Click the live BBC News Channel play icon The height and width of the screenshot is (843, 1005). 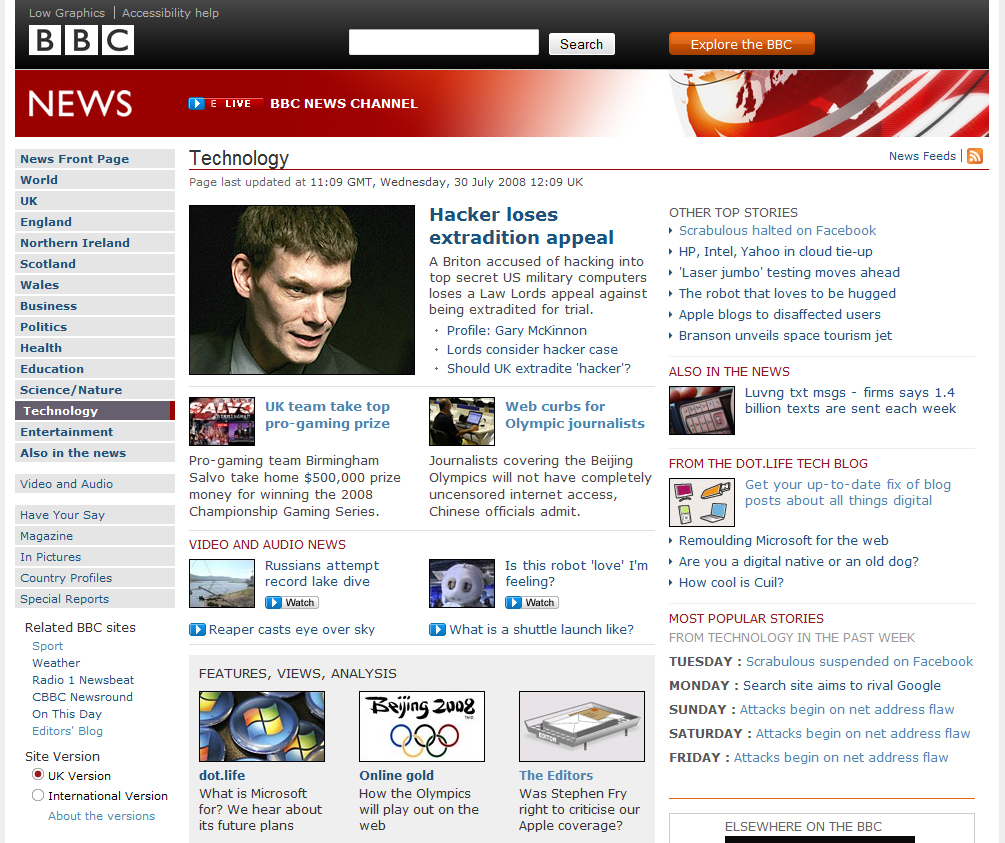[x=197, y=103]
